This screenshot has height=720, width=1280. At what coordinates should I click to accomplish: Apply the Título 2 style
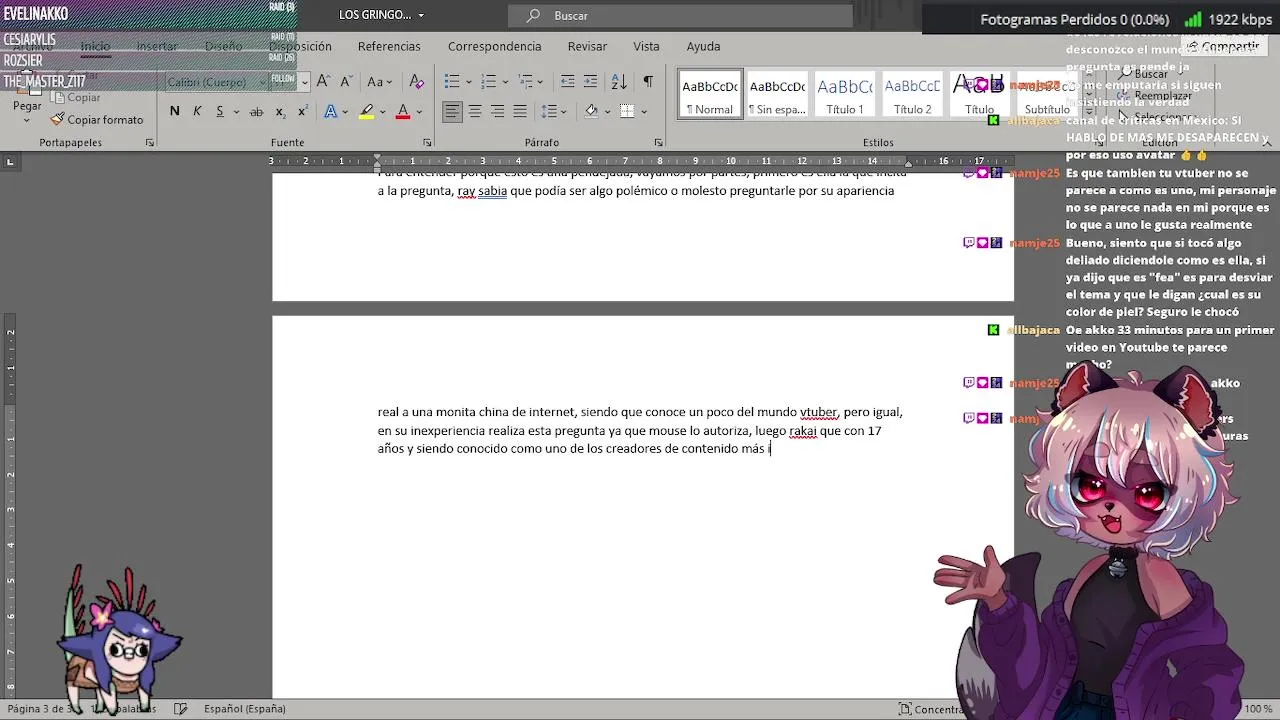(x=912, y=94)
